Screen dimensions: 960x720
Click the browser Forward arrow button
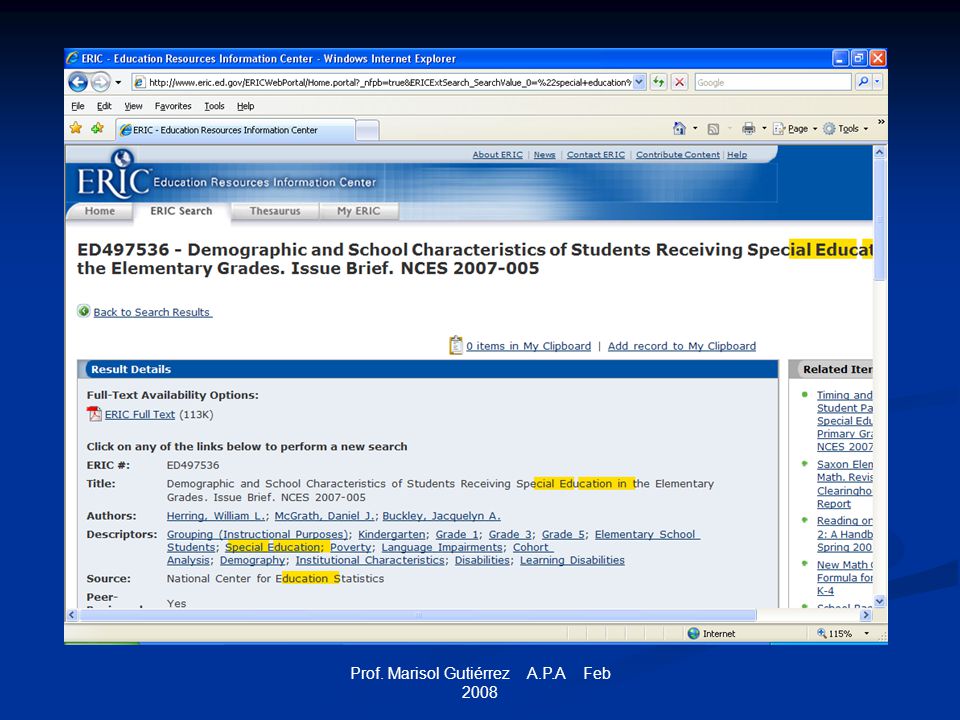click(100, 81)
